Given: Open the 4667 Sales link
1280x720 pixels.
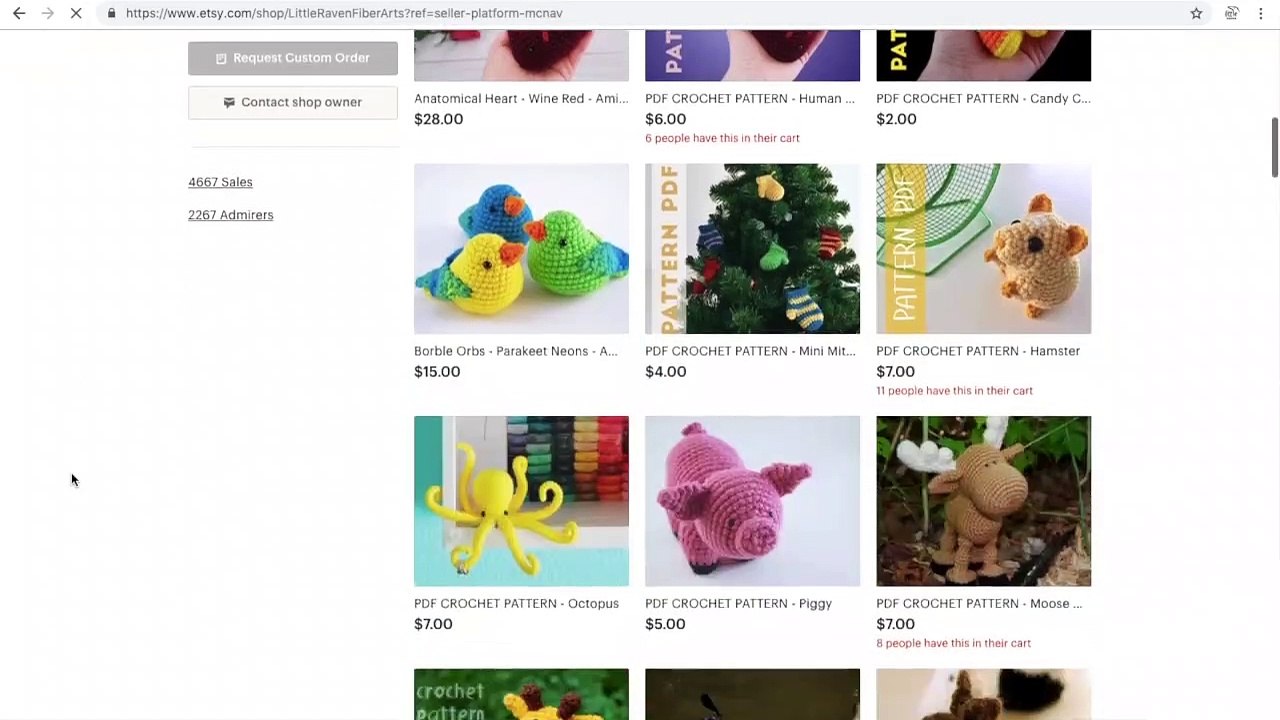Looking at the screenshot, I should (220, 182).
